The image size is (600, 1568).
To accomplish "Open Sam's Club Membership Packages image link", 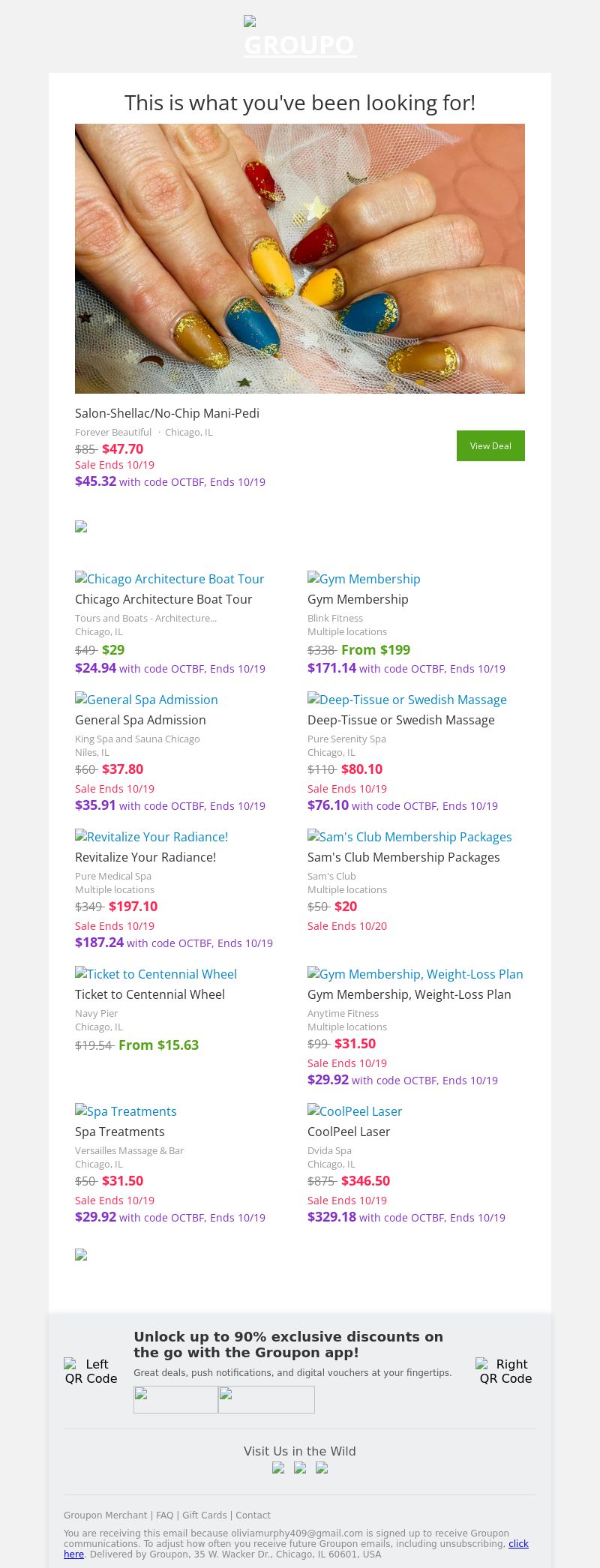I will click(x=409, y=837).
